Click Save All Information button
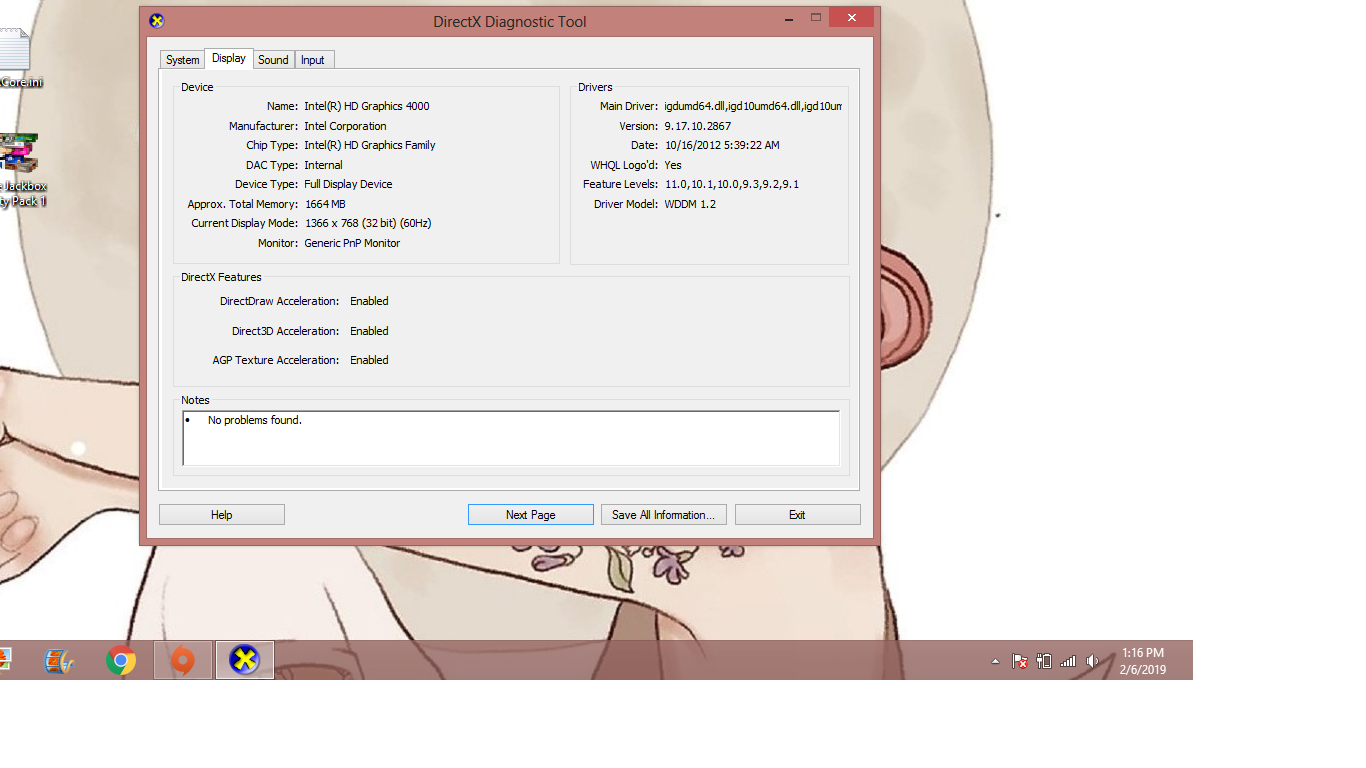This screenshot has height=768, width=1366. [663, 515]
